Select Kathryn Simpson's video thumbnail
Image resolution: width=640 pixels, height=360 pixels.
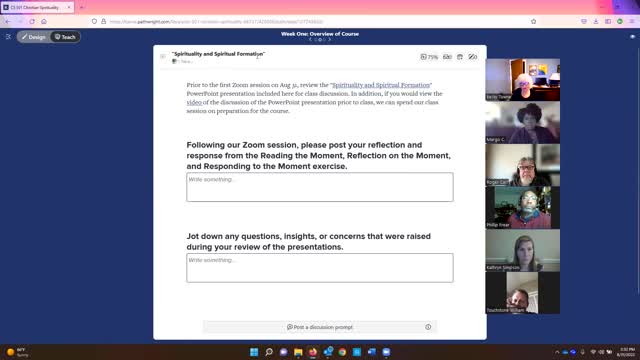(522, 250)
